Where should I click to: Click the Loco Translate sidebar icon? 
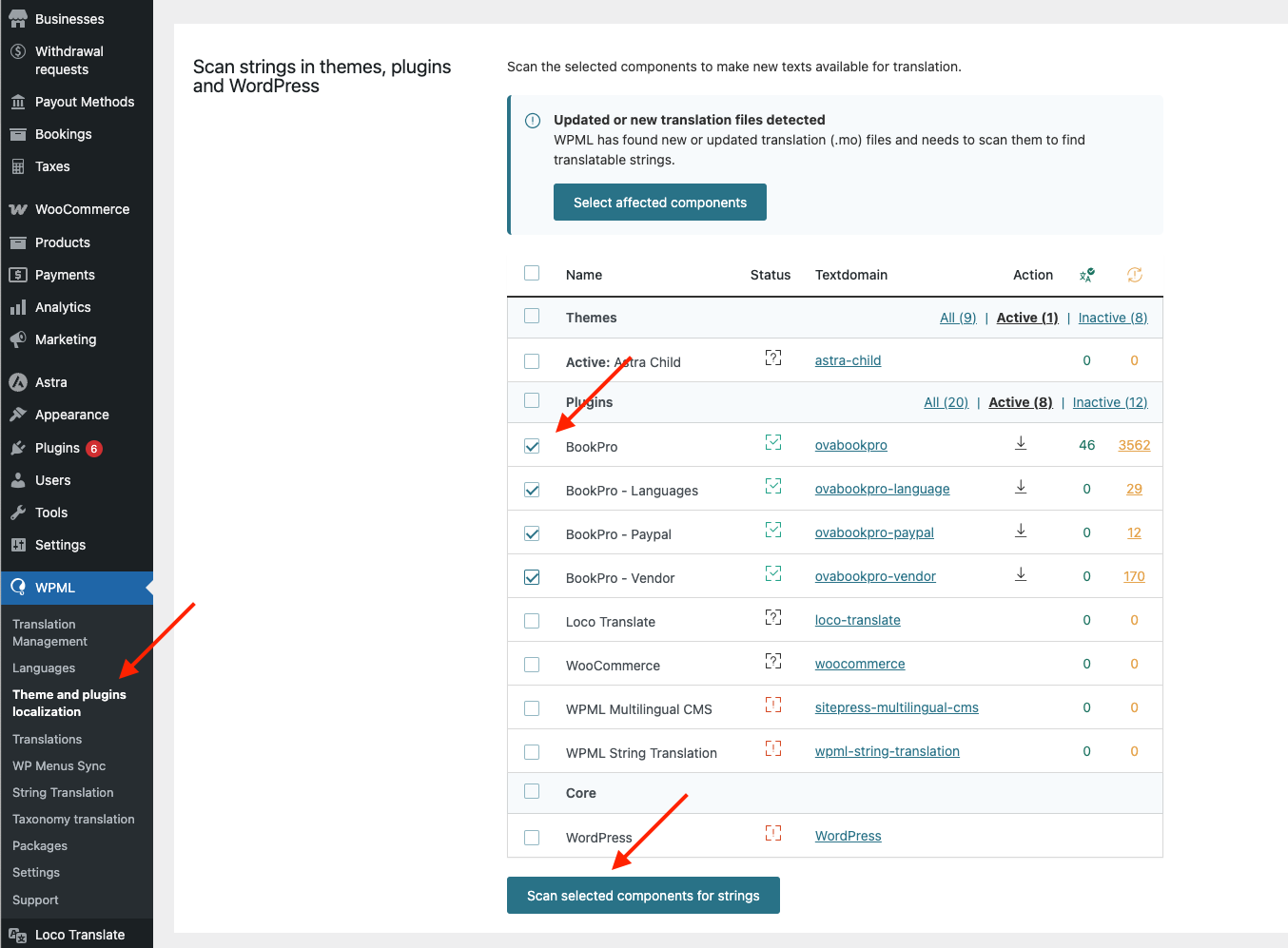point(18,935)
